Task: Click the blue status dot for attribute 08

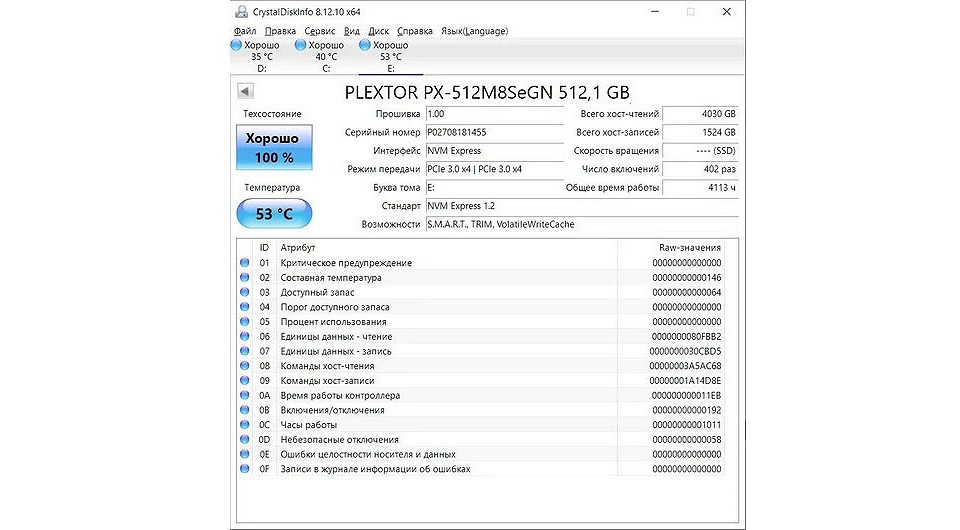Action: tap(245, 365)
